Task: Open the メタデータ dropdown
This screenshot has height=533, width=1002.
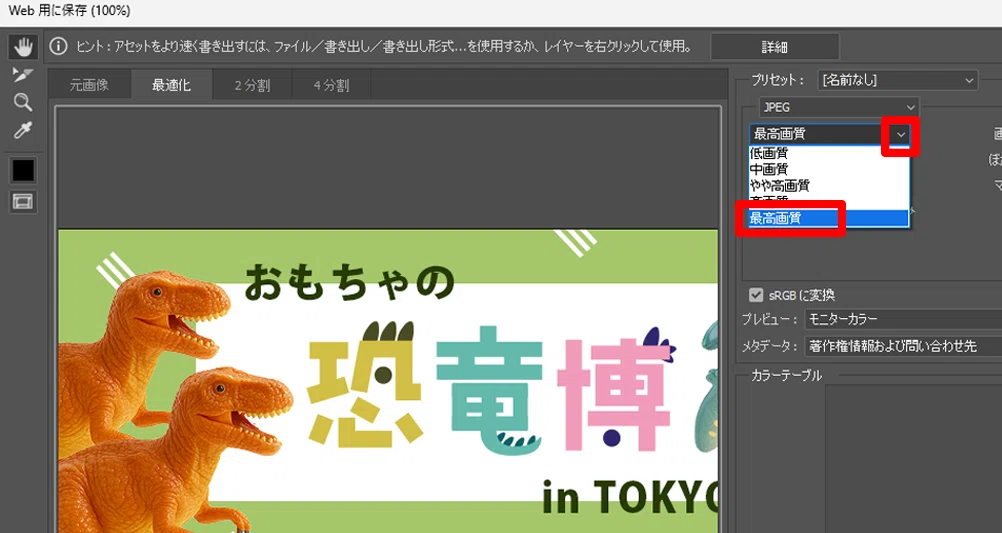Action: tap(903, 346)
